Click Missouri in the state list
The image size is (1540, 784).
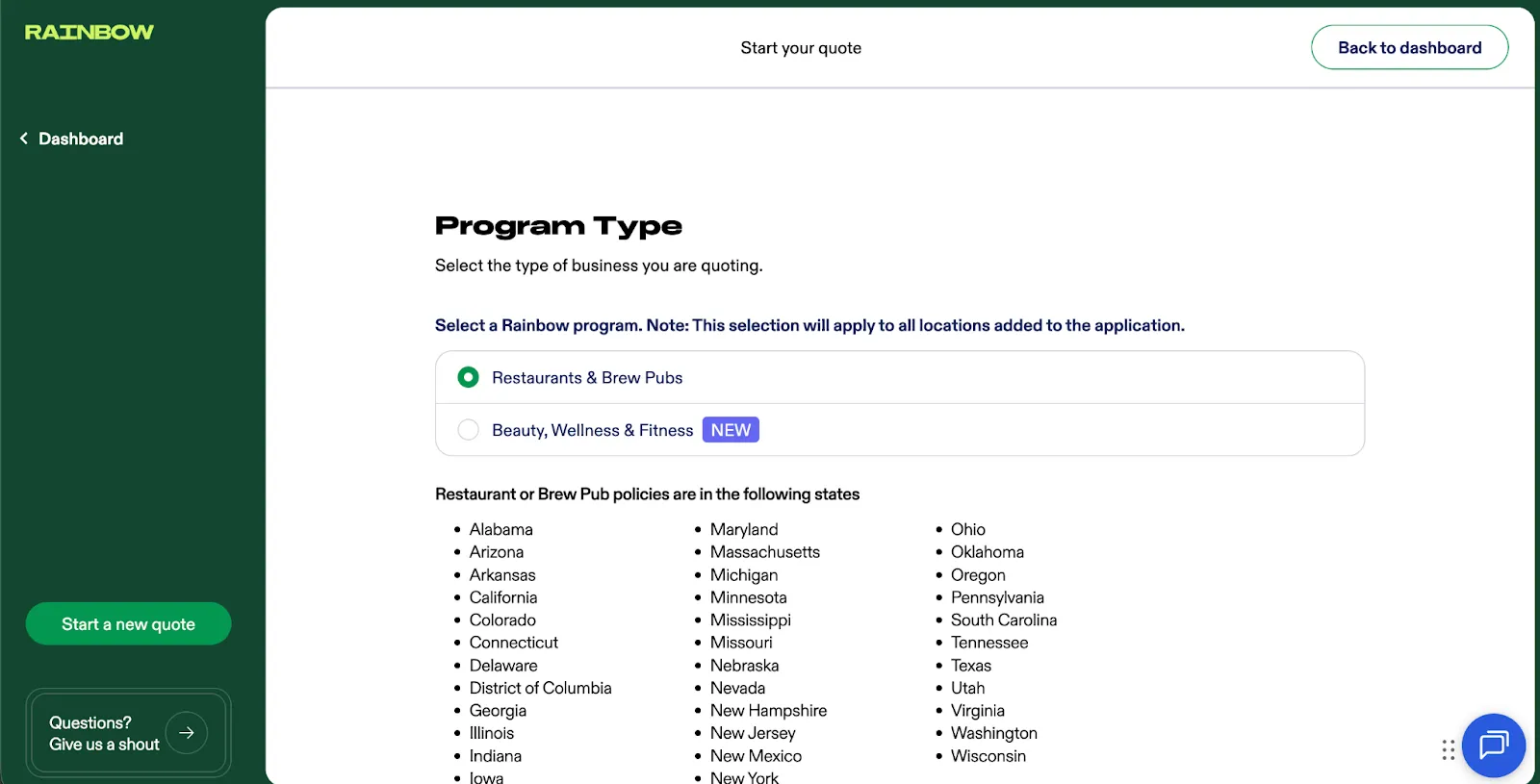pos(741,643)
